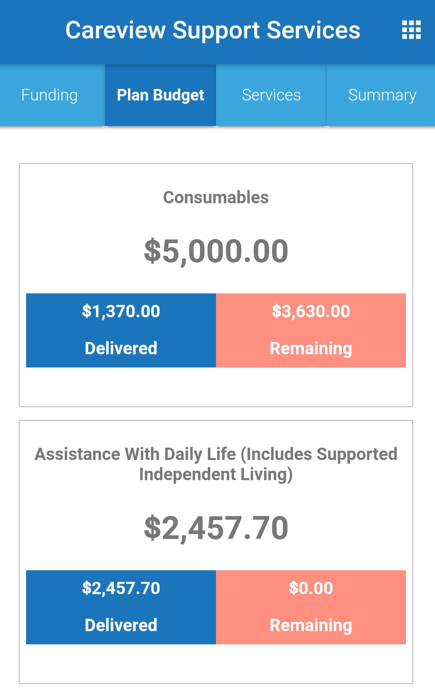Select the $1,370.00 Delivered block
The height and width of the screenshot is (695, 435).
point(121,330)
